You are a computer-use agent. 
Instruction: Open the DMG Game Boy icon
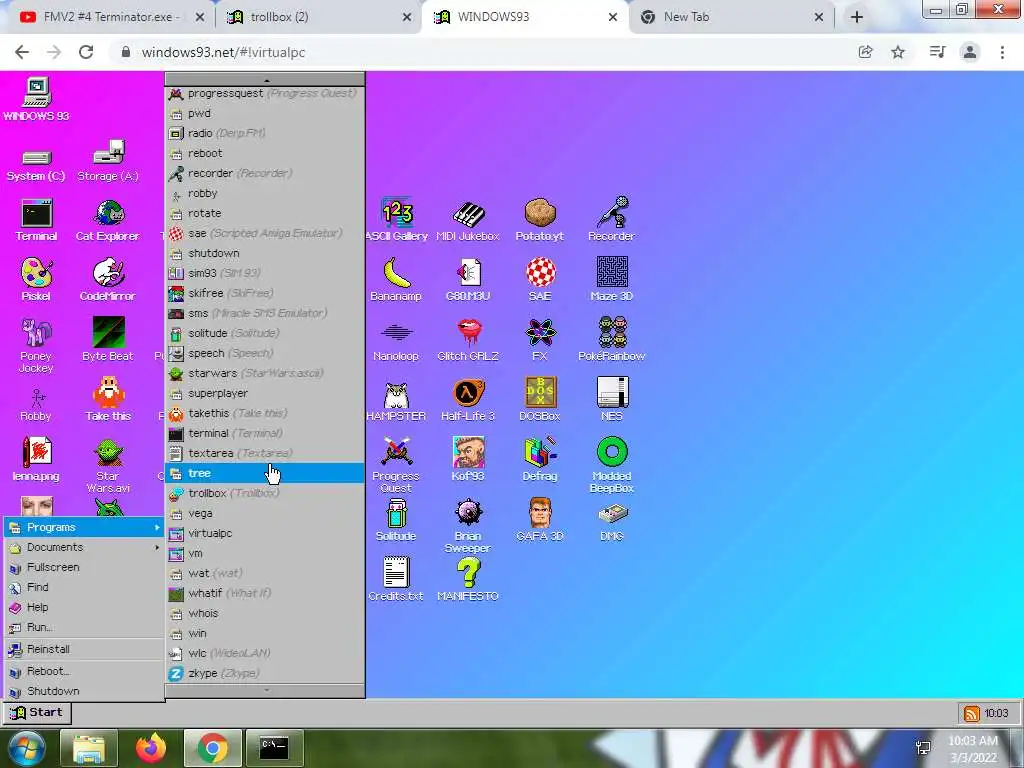point(611,520)
